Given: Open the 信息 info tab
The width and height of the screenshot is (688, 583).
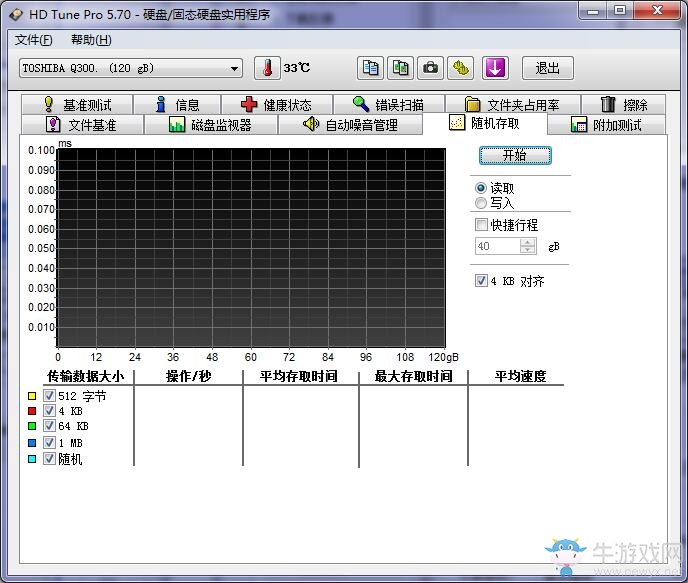Looking at the screenshot, I should click(177, 105).
